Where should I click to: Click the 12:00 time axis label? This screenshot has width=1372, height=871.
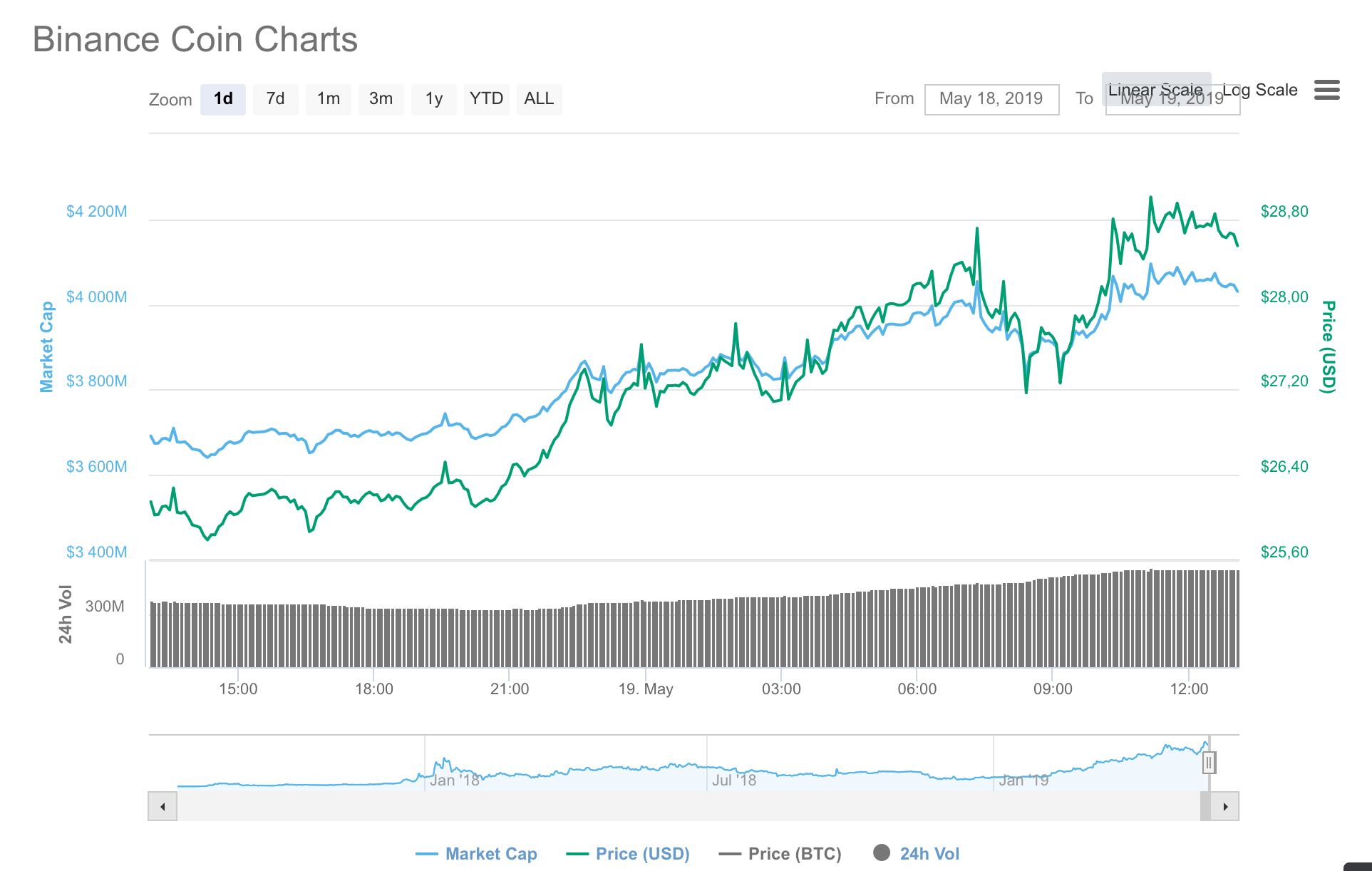tap(1189, 689)
